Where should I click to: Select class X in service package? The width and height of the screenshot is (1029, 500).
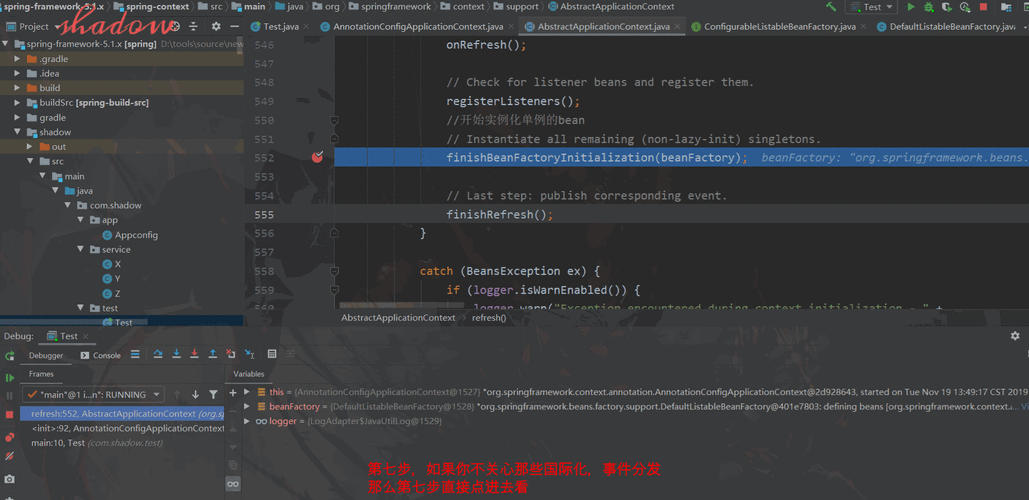click(112, 264)
